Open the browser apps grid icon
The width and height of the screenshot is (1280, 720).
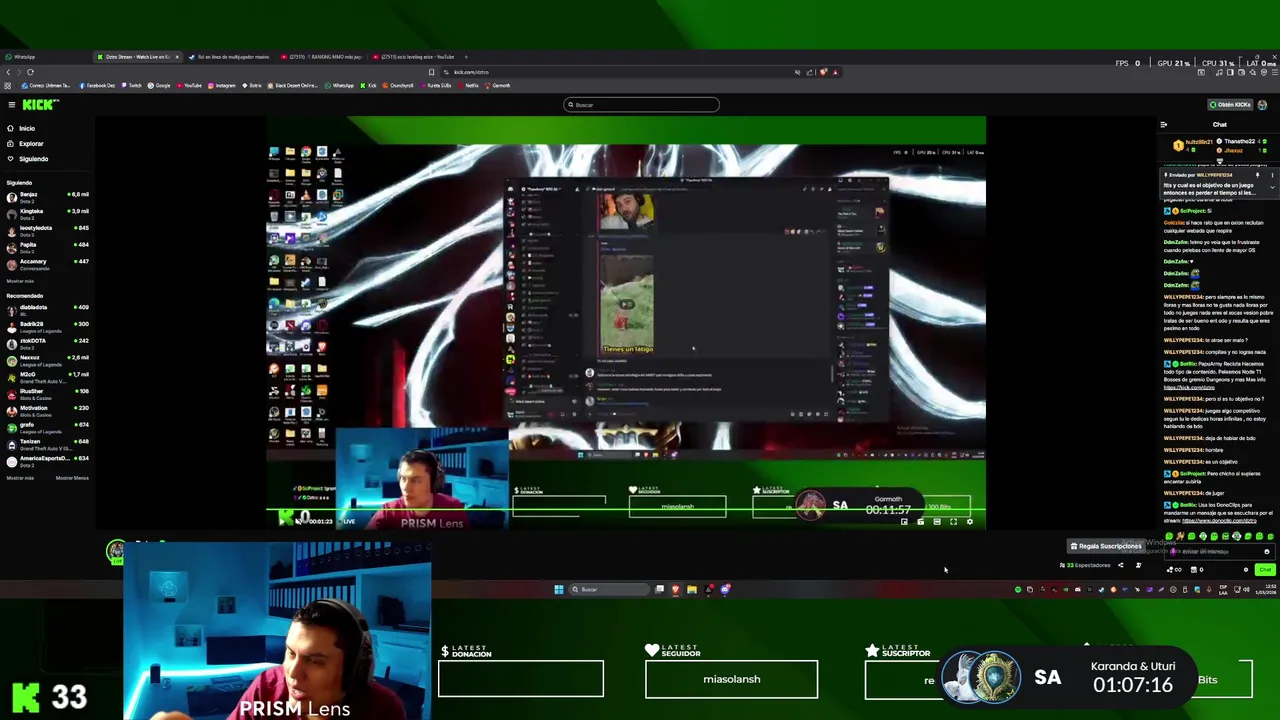(8, 86)
